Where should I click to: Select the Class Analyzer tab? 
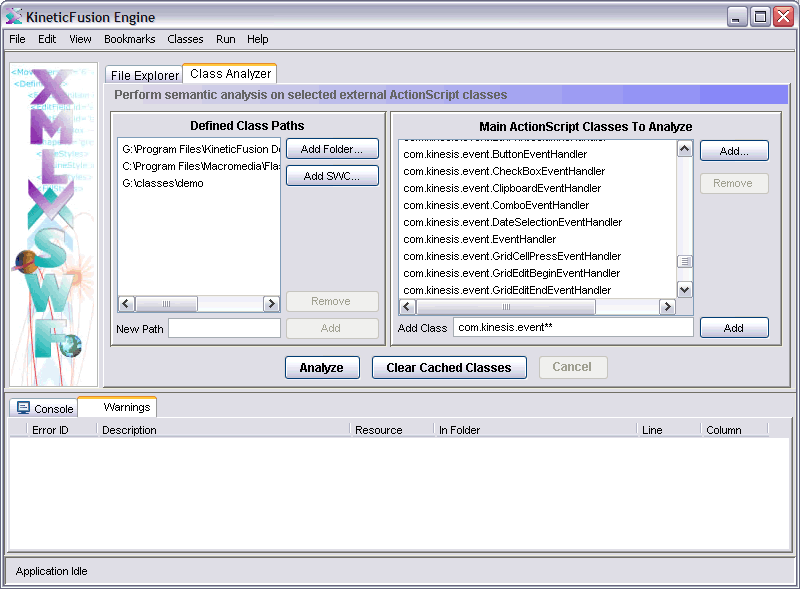(x=230, y=73)
